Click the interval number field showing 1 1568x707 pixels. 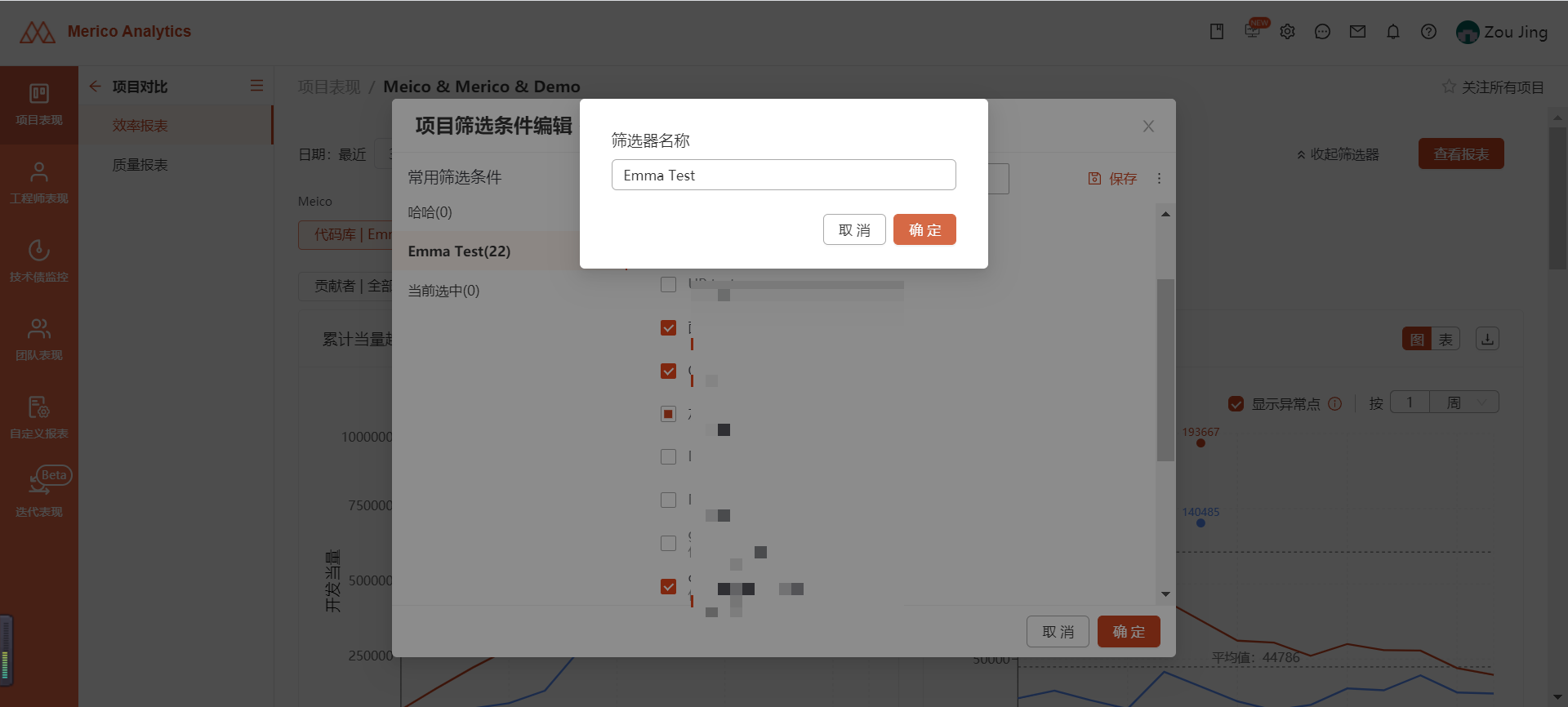(1410, 402)
